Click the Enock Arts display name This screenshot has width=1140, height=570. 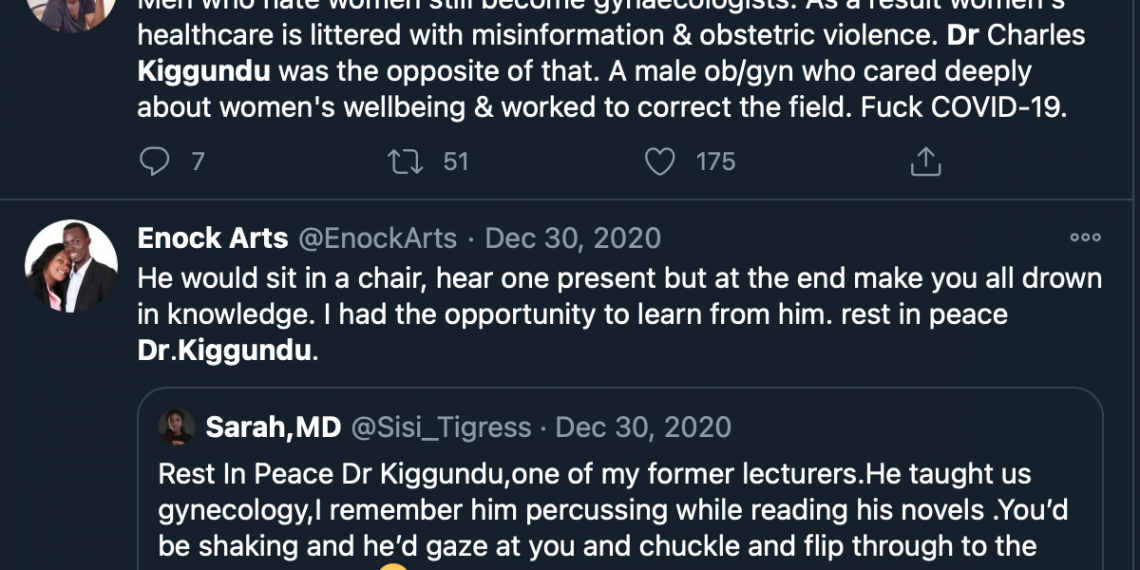point(213,238)
